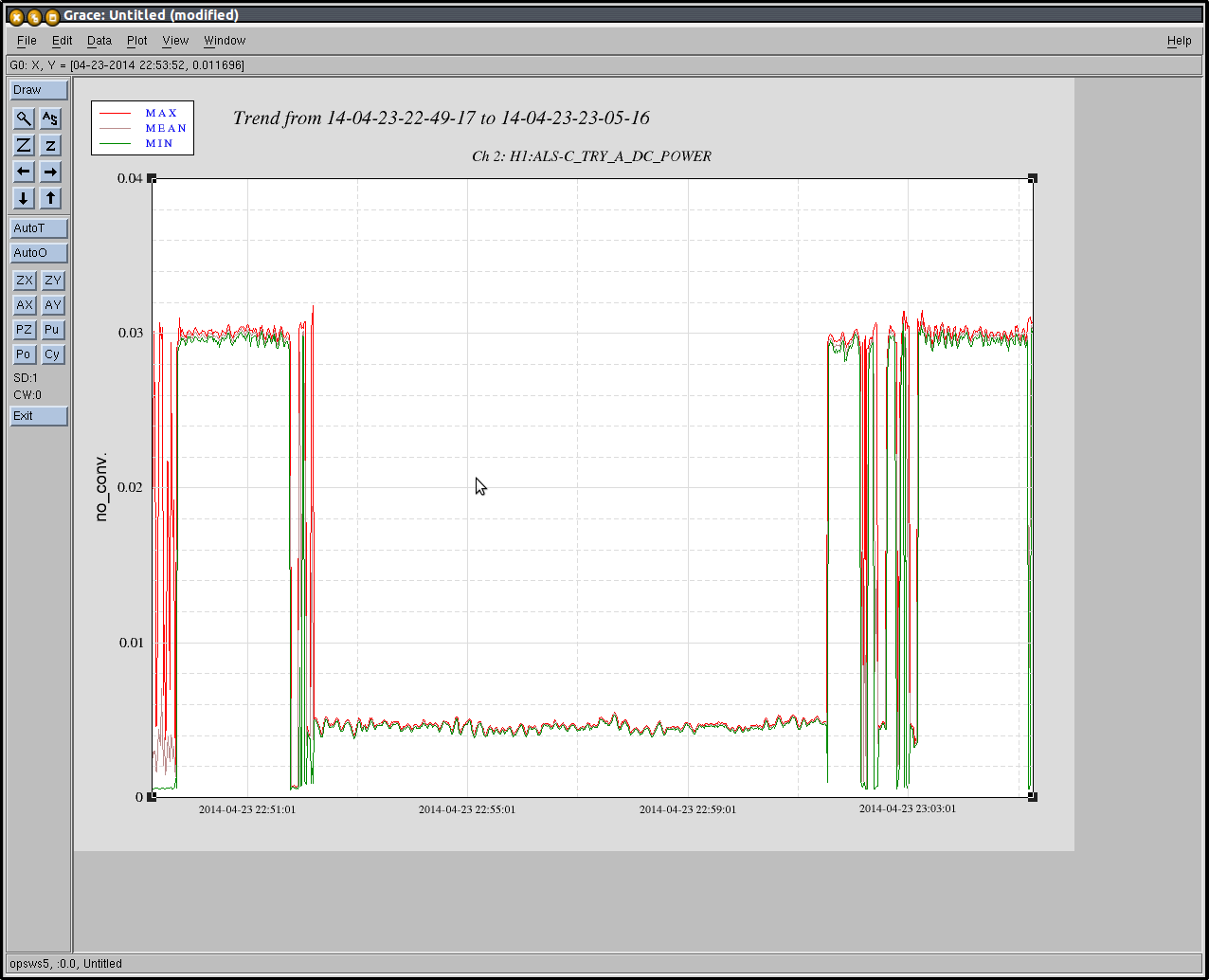The height and width of the screenshot is (980, 1209).
Task: Open the Window menu
Action: 225,41
